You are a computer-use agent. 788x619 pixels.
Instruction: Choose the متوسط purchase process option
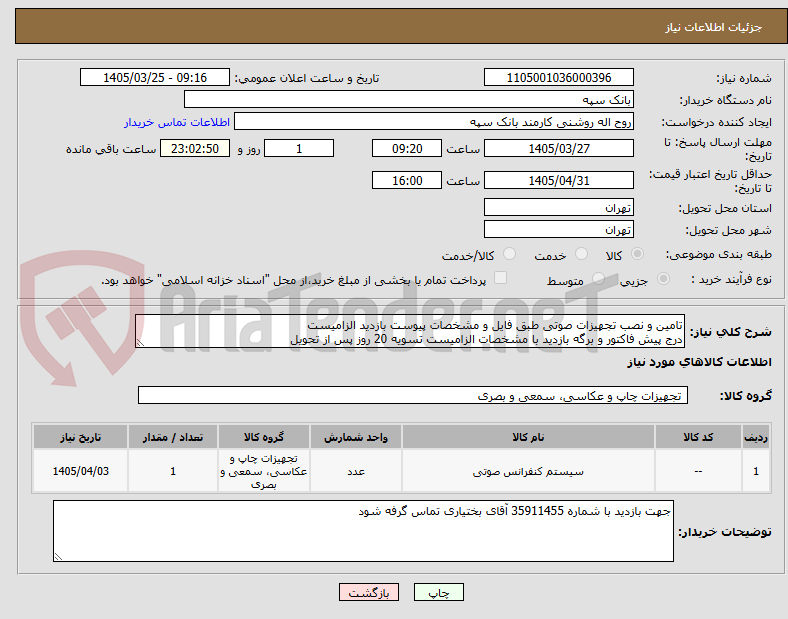click(x=598, y=279)
